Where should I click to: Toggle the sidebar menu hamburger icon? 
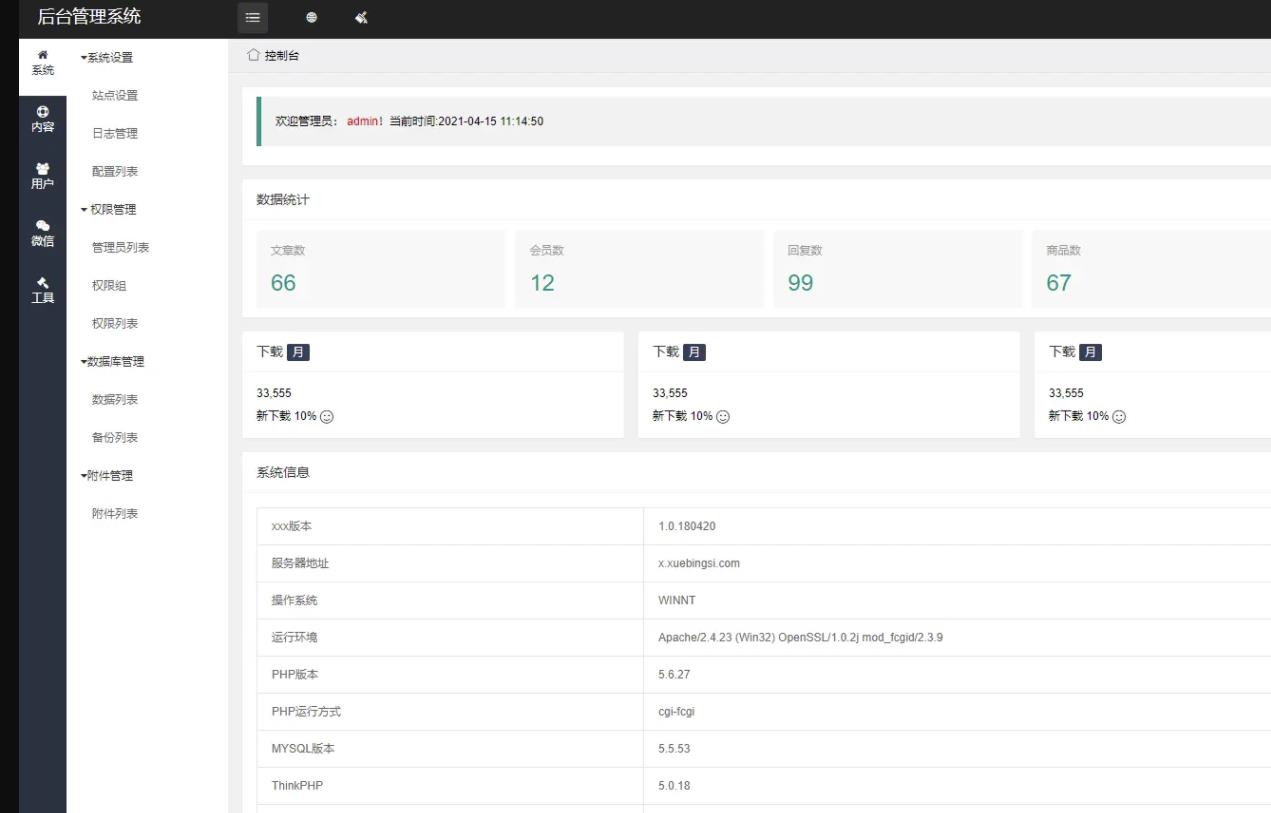(252, 17)
